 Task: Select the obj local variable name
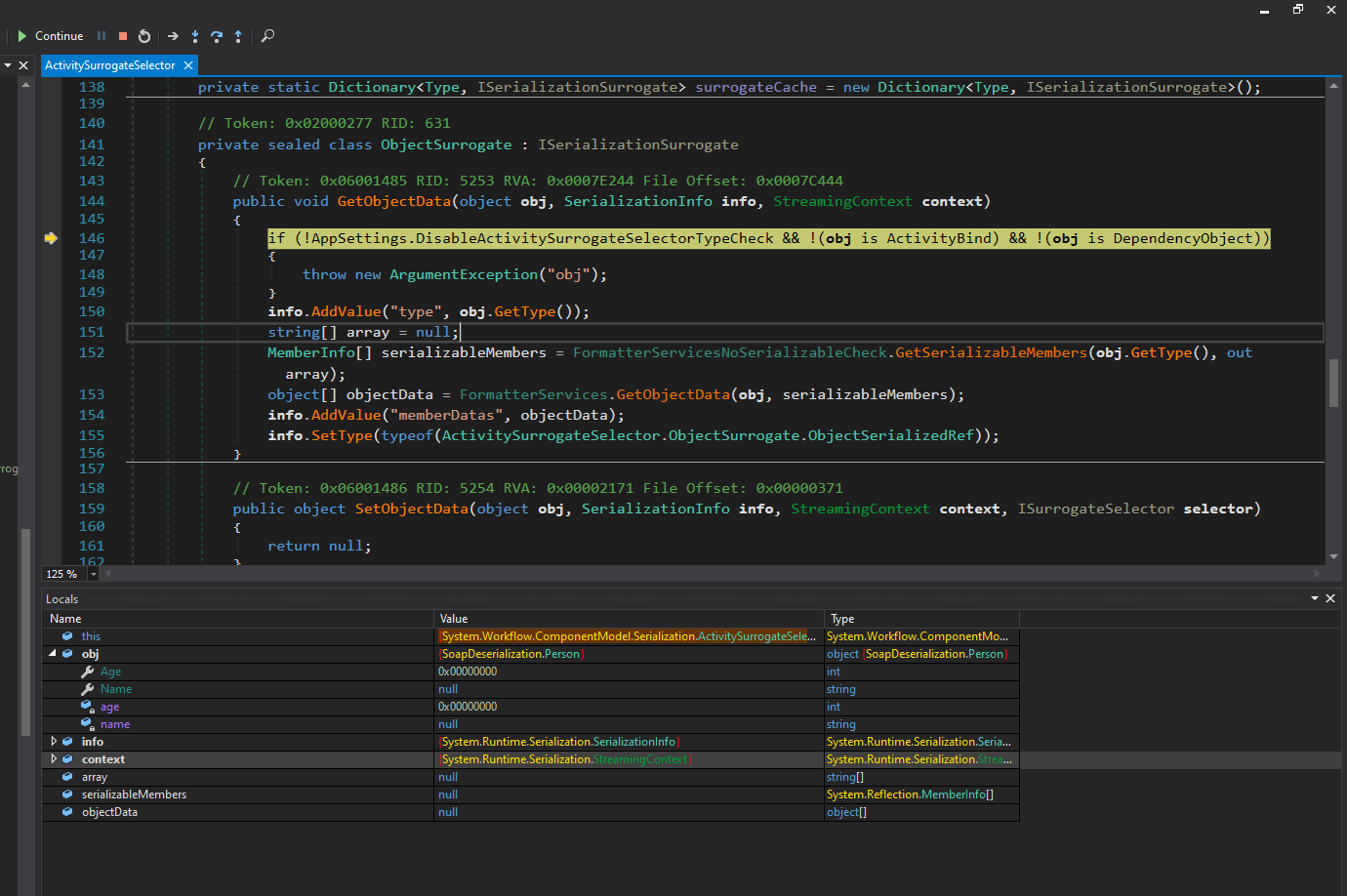tap(91, 654)
